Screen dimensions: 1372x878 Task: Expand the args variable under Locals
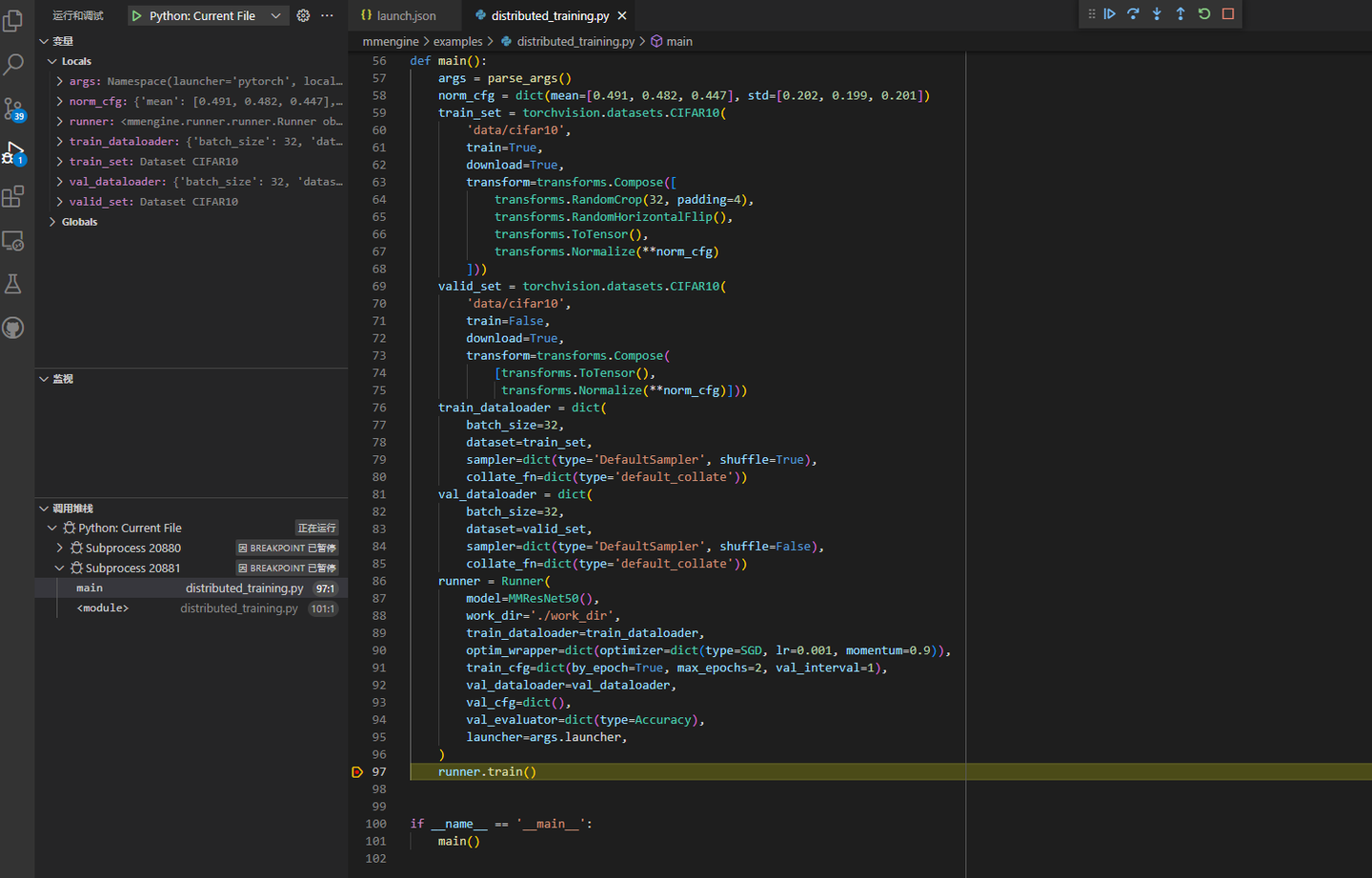coord(60,81)
